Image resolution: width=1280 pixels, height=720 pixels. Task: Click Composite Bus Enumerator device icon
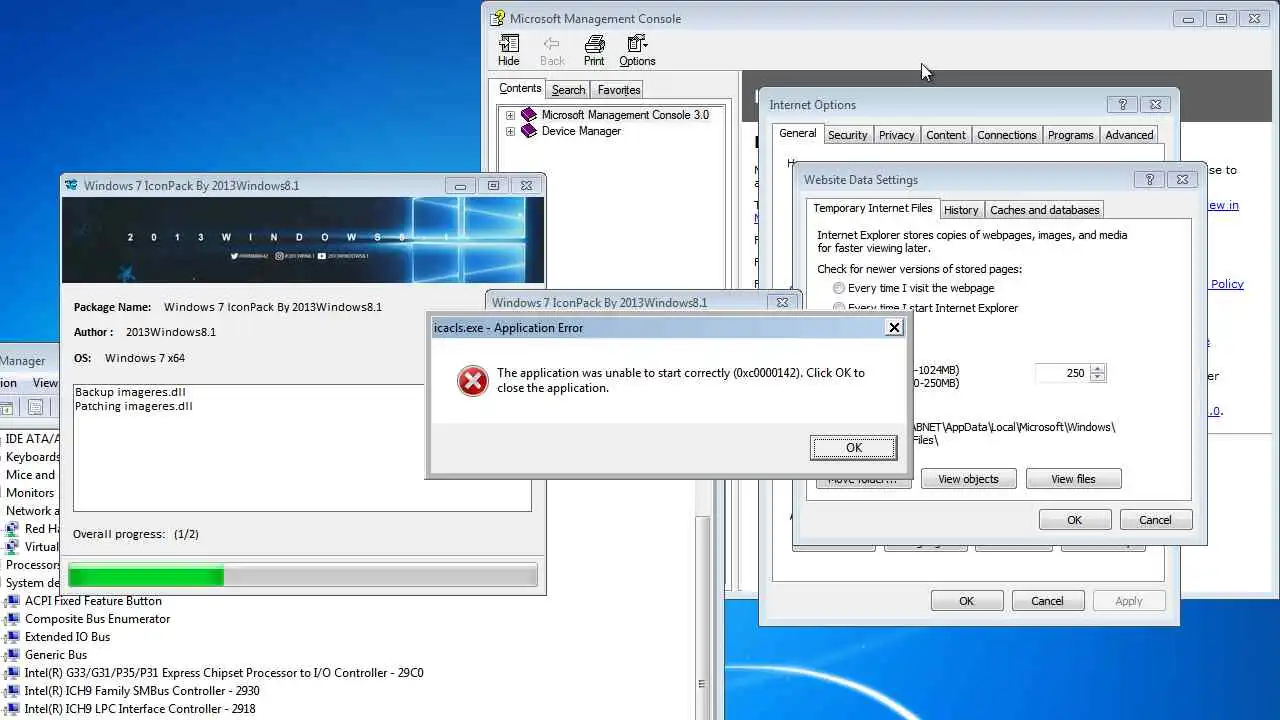click(x=12, y=619)
